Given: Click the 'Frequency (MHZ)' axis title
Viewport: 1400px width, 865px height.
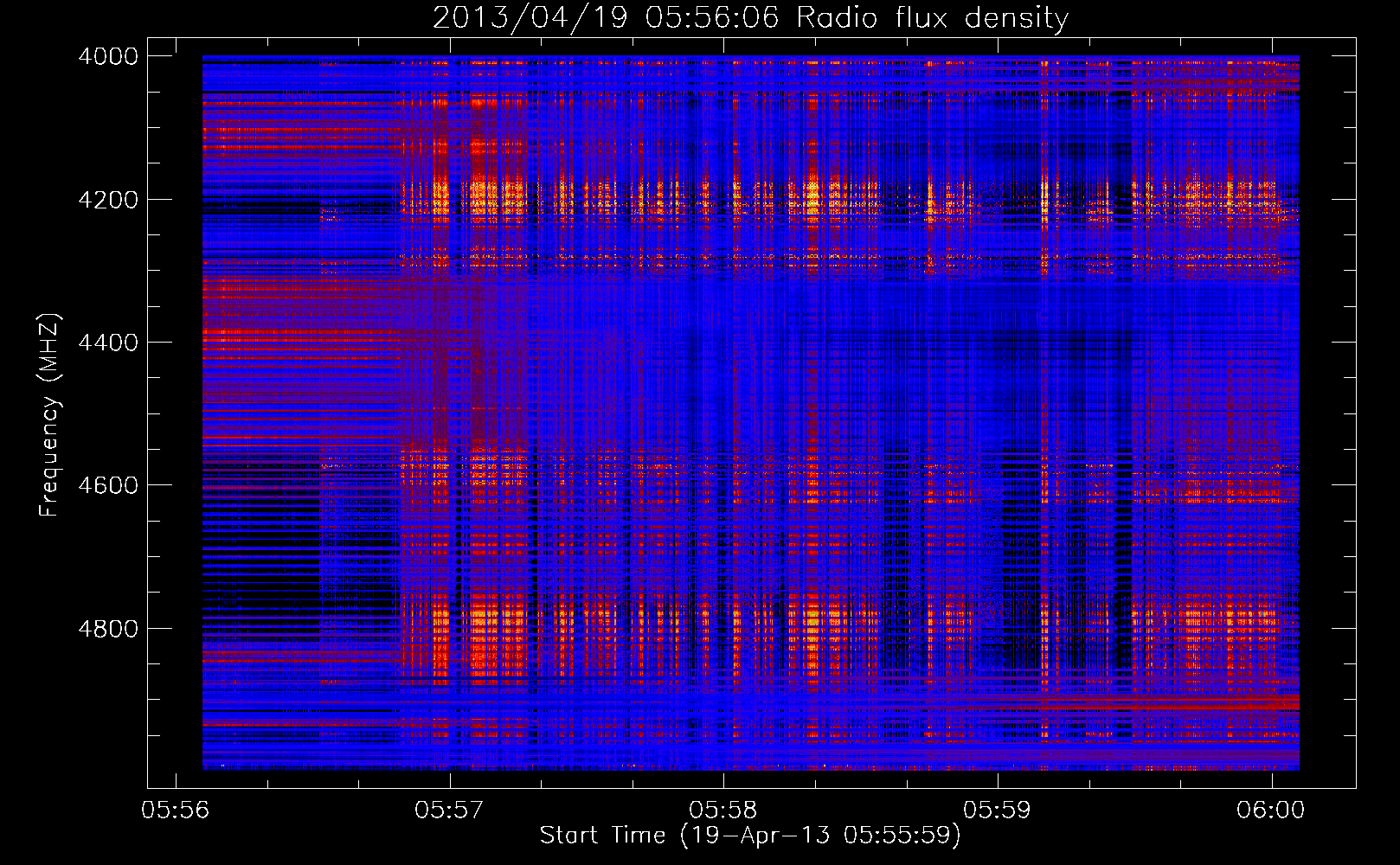Looking at the screenshot, I should [x=50, y=415].
